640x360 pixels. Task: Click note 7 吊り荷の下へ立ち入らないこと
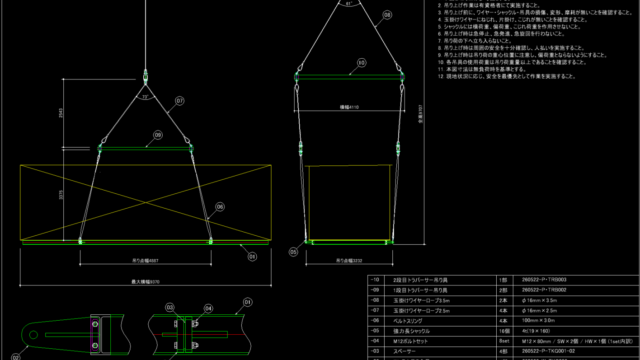click(x=475, y=41)
